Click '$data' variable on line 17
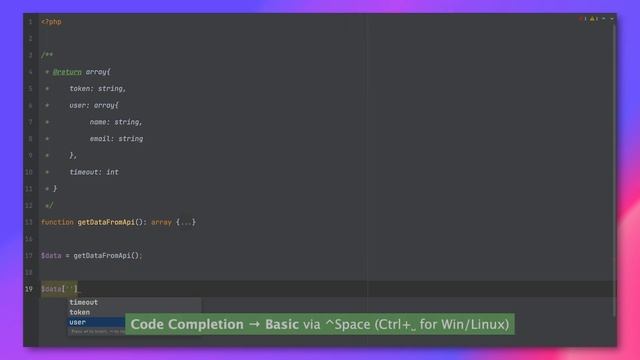The image size is (640, 360). [51, 256]
